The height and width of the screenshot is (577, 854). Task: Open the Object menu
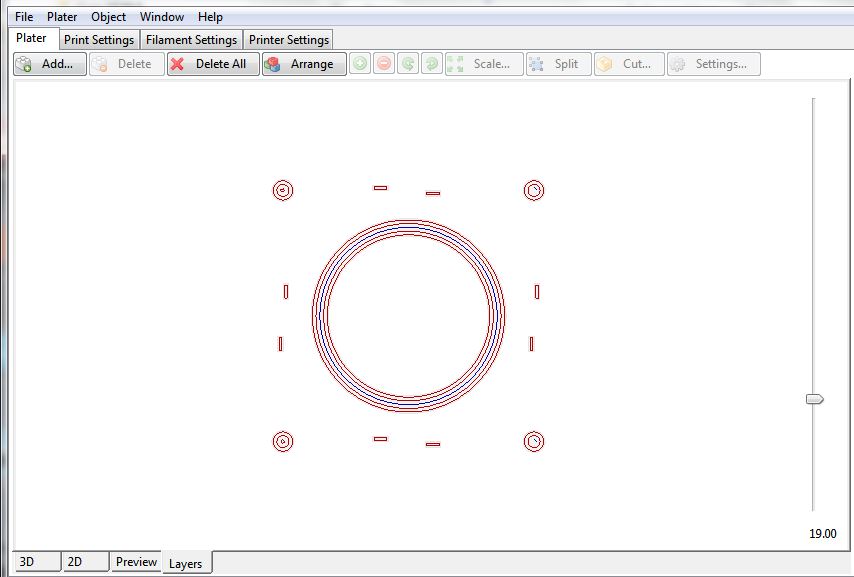coord(108,17)
